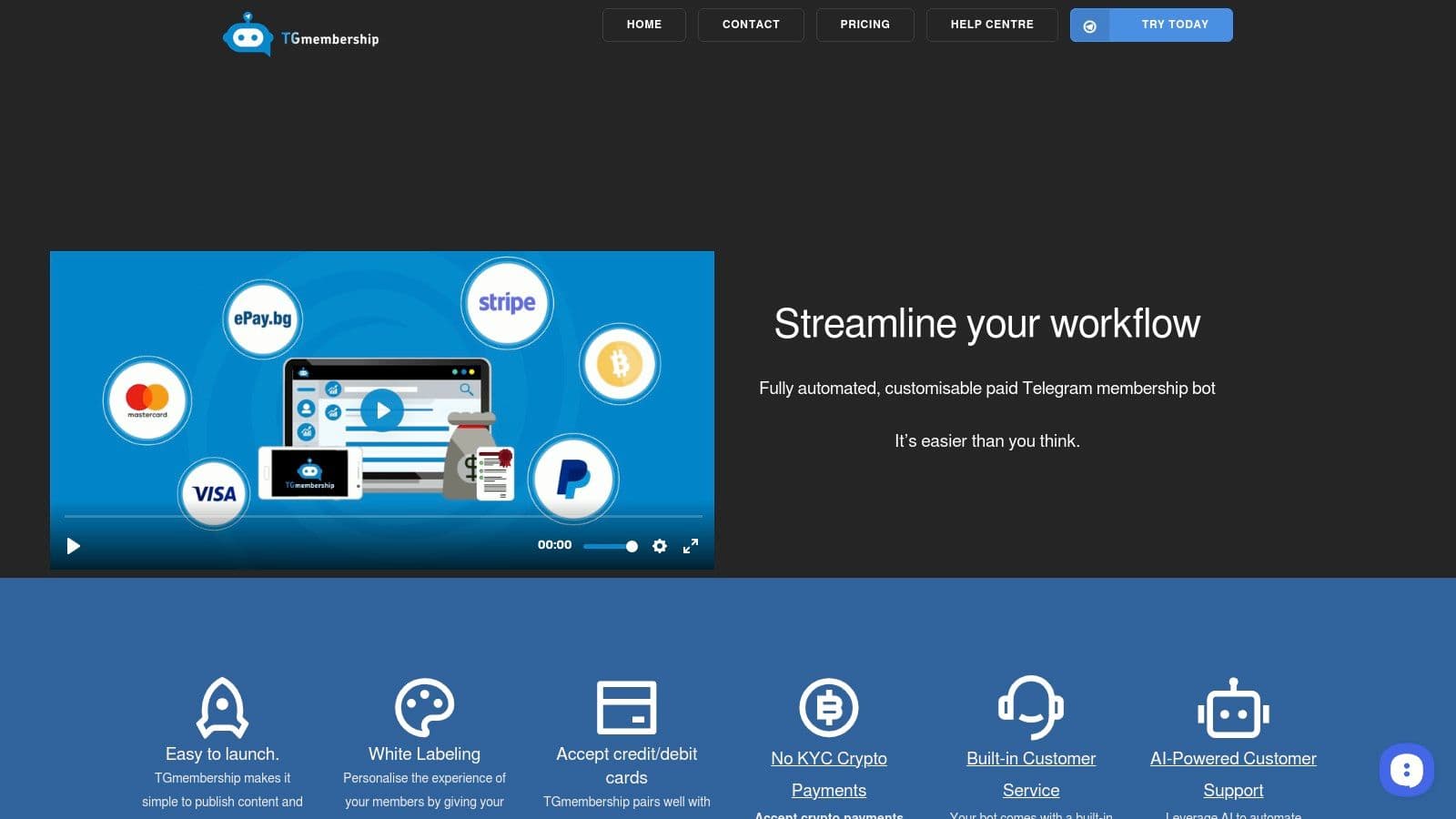Image resolution: width=1456 pixels, height=819 pixels.
Task: Click the headset customer service icon
Action: (1031, 707)
